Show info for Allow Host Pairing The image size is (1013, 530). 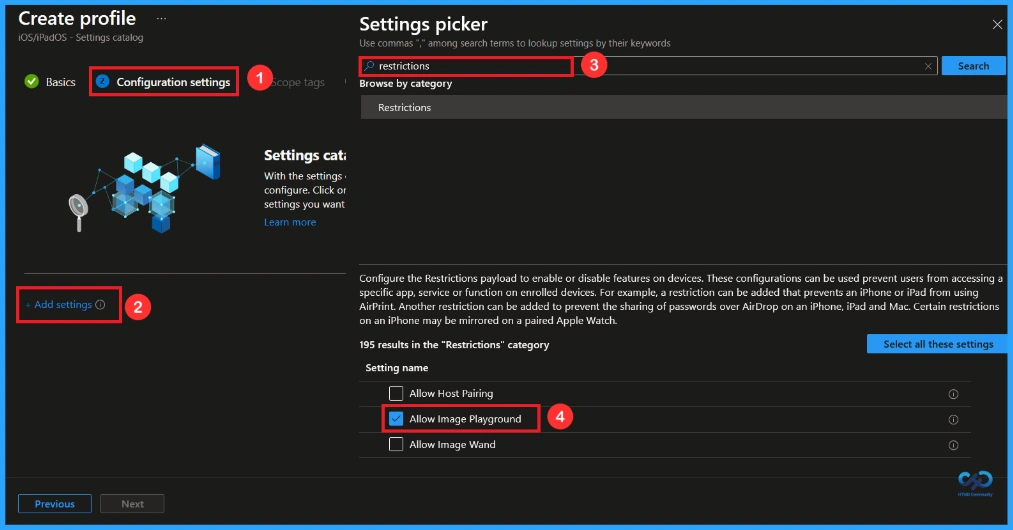(953, 394)
